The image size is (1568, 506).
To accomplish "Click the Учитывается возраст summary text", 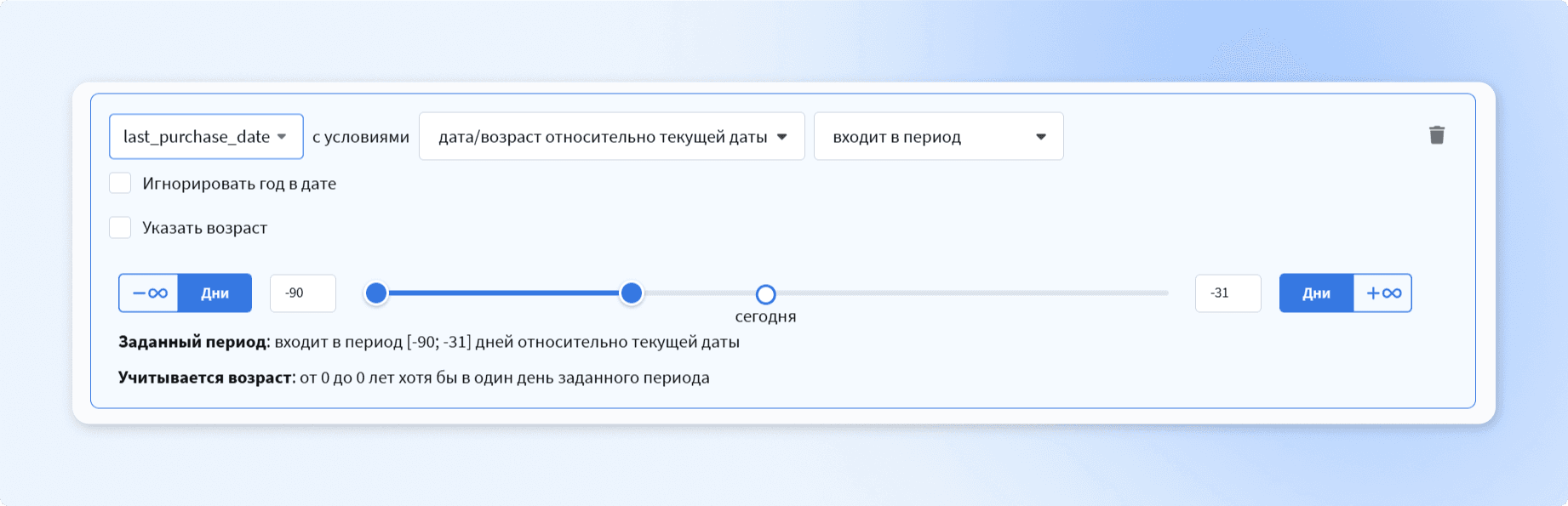I will click(414, 378).
